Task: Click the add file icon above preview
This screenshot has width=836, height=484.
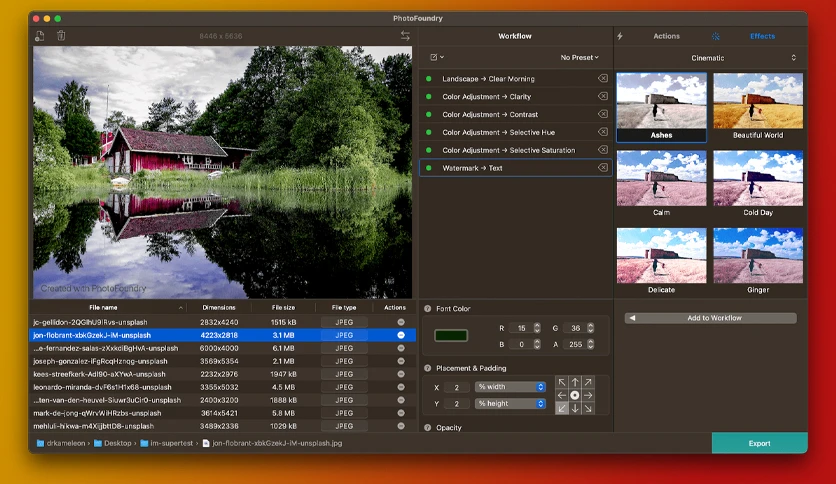Action: [x=39, y=36]
